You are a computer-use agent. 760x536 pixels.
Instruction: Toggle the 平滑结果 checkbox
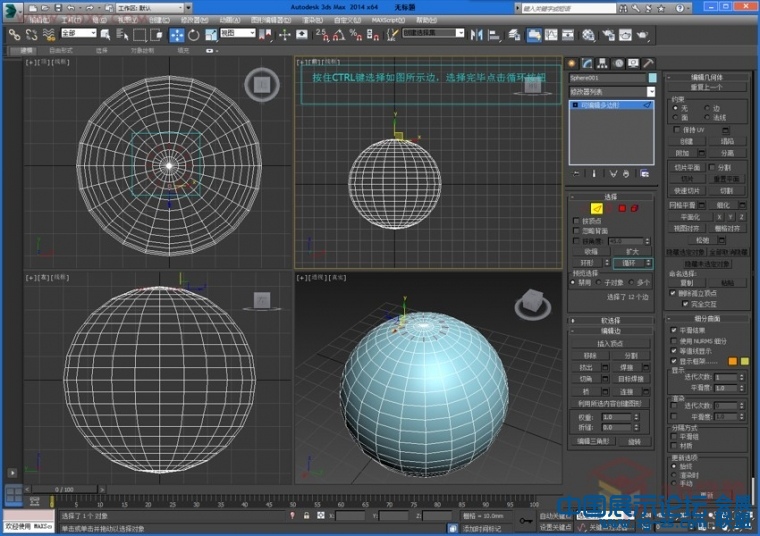(673, 330)
